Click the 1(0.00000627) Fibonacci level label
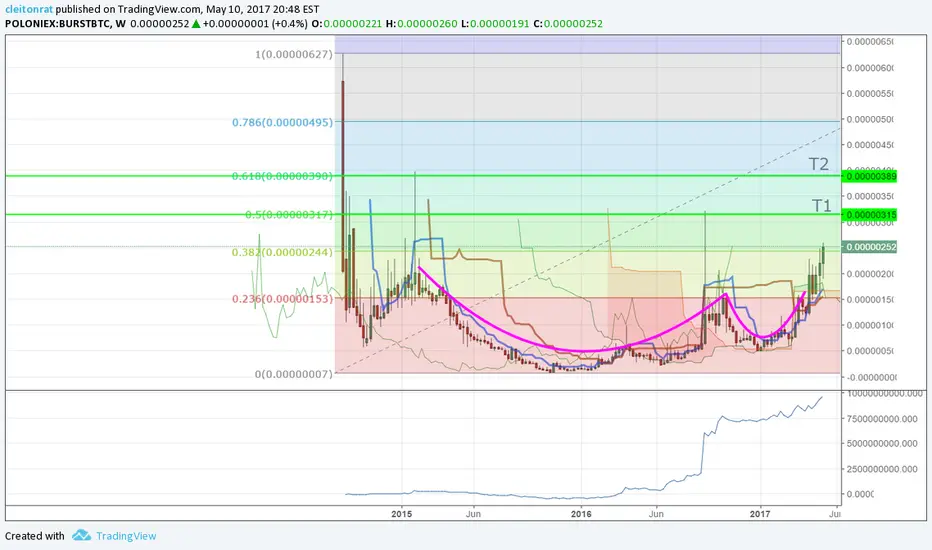Viewport: 932px width, 550px height. tap(294, 54)
